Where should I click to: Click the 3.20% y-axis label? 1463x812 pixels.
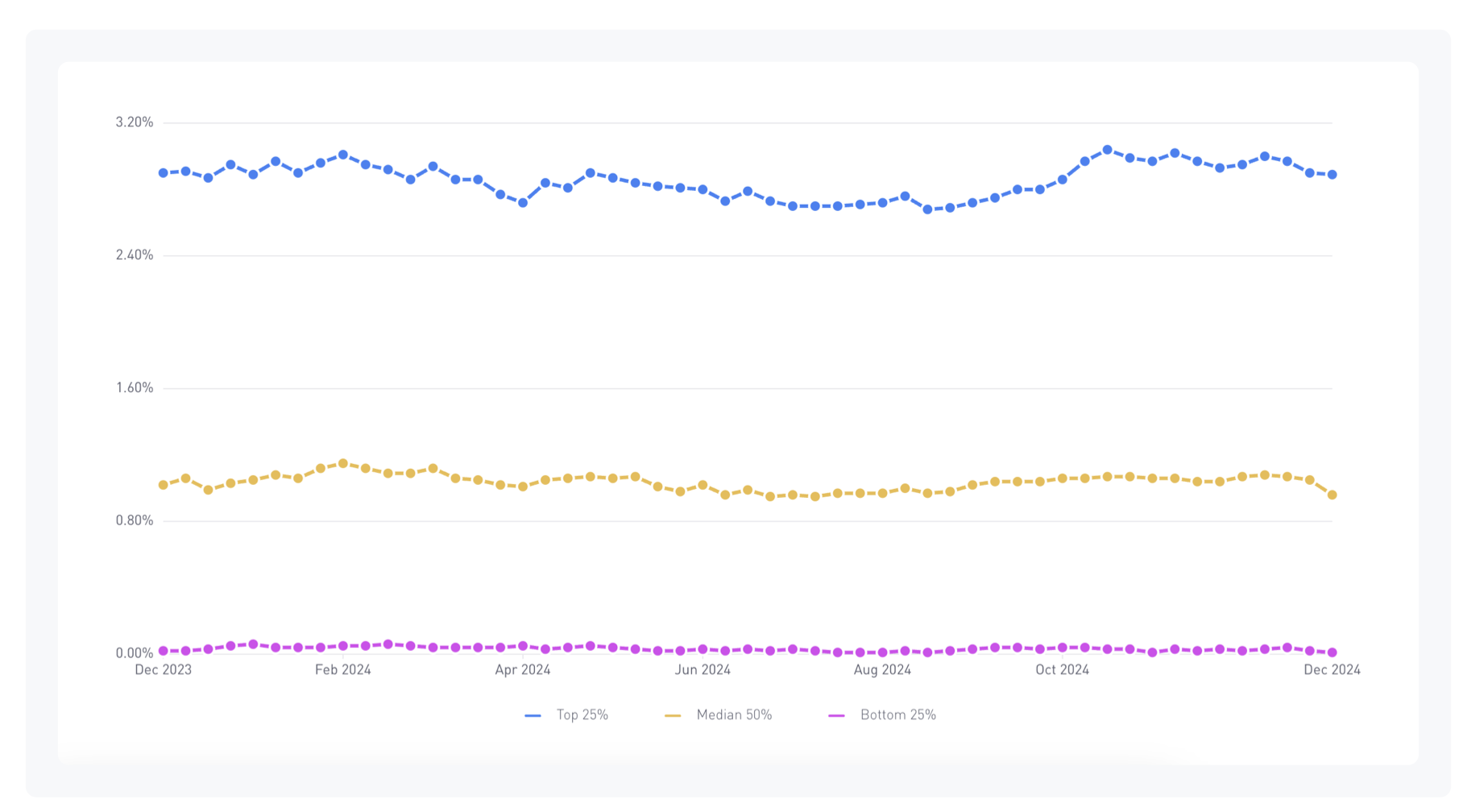[135, 122]
